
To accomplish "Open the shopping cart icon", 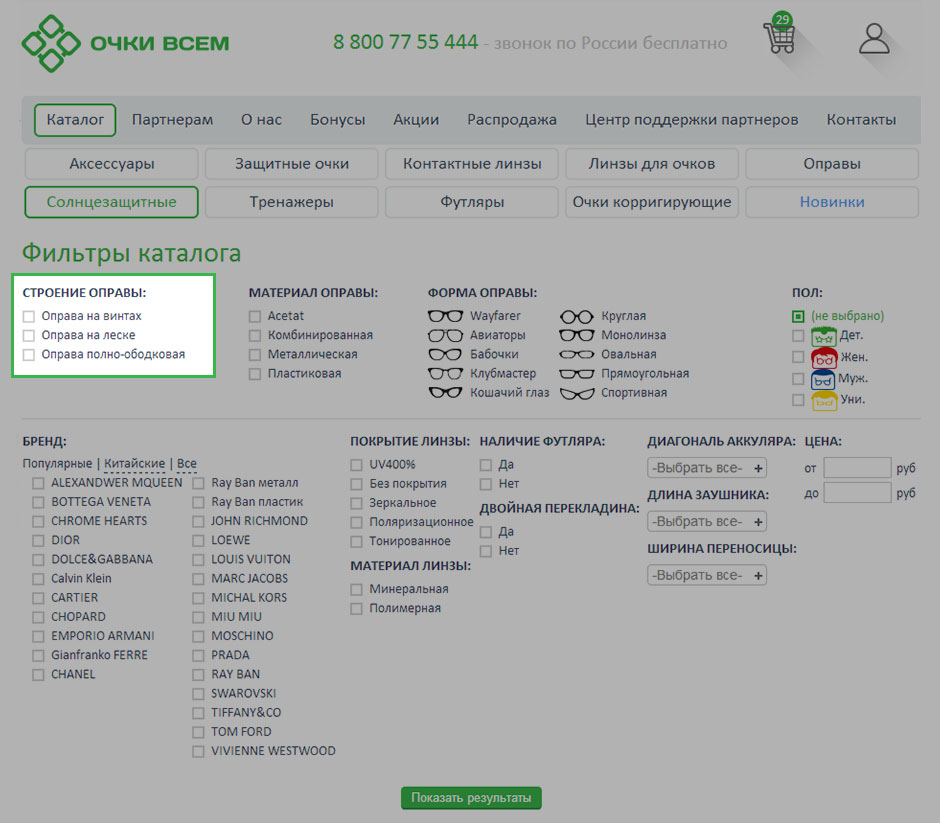I will (x=779, y=38).
